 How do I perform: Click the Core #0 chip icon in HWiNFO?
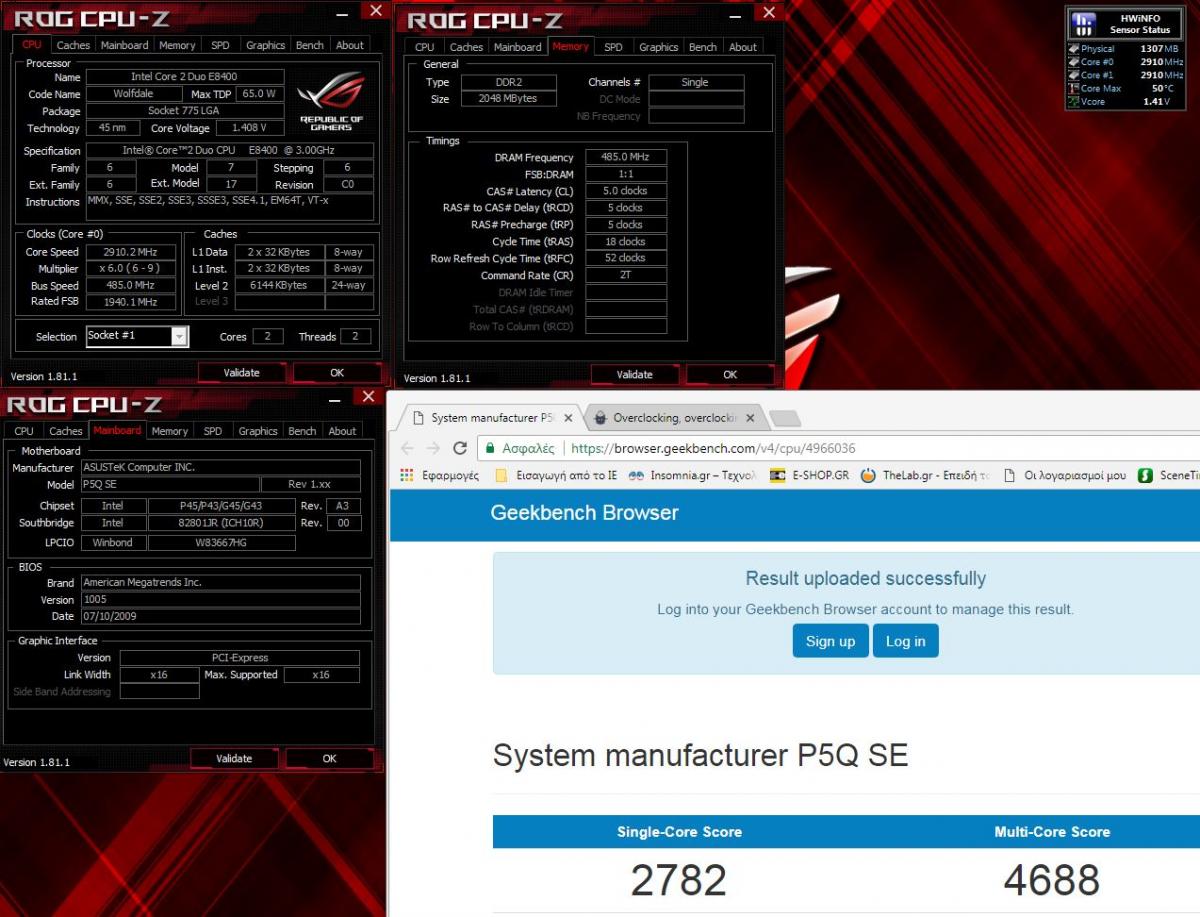pyautogui.click(x=1073, y=62)
